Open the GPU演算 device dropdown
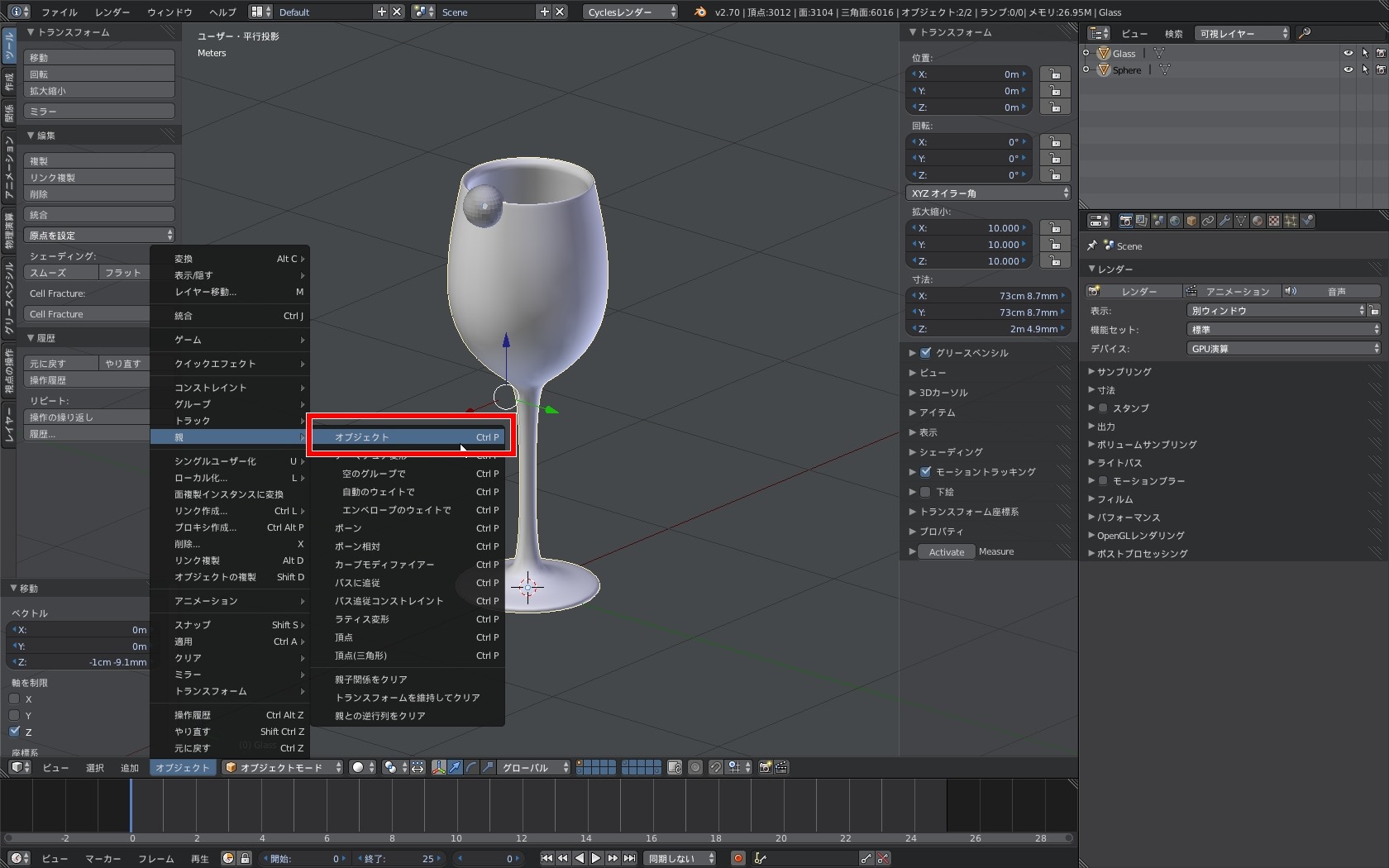 [x=1284, y=348]
